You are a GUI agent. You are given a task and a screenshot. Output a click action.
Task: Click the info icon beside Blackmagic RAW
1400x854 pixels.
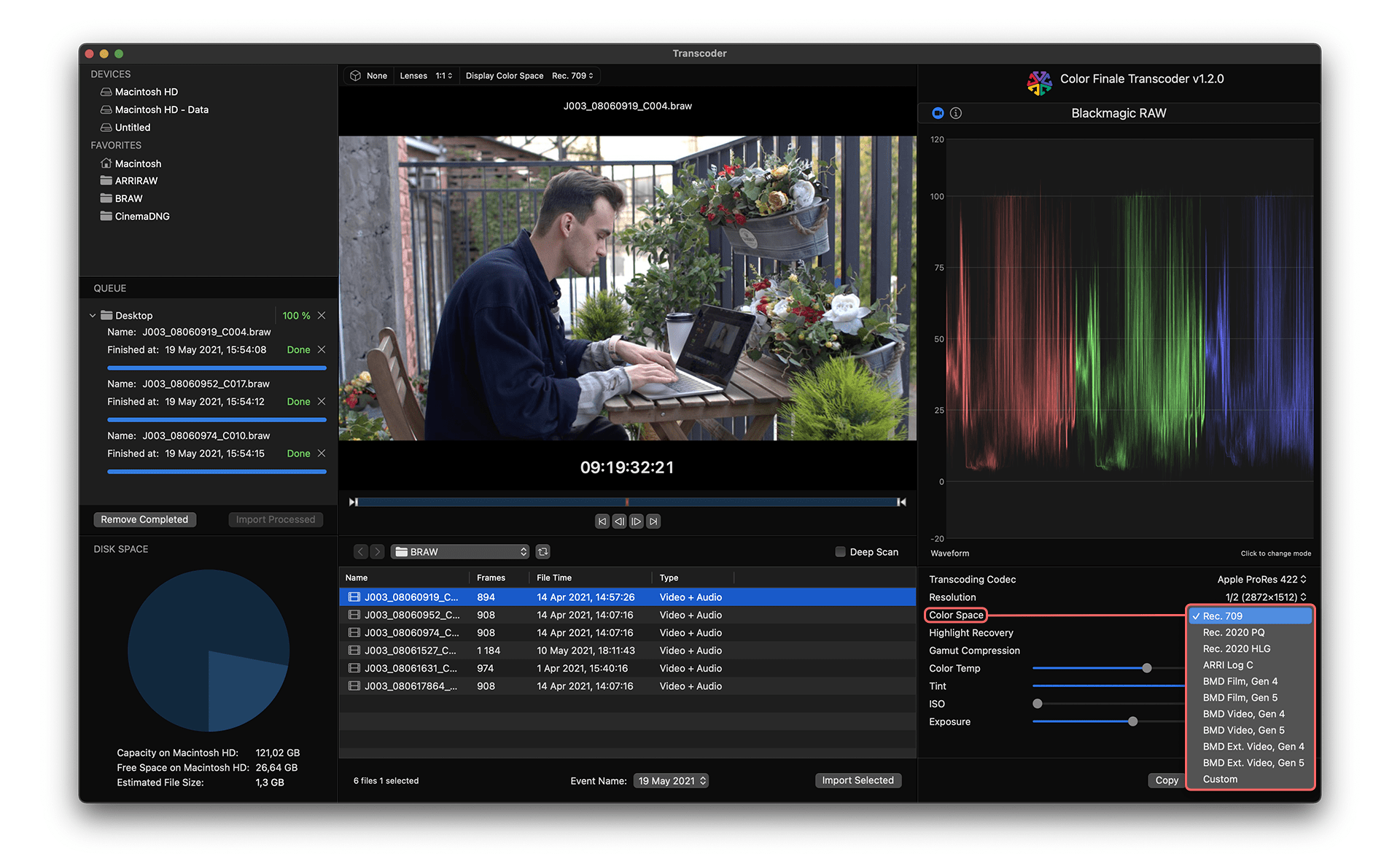tap(956, 113)
